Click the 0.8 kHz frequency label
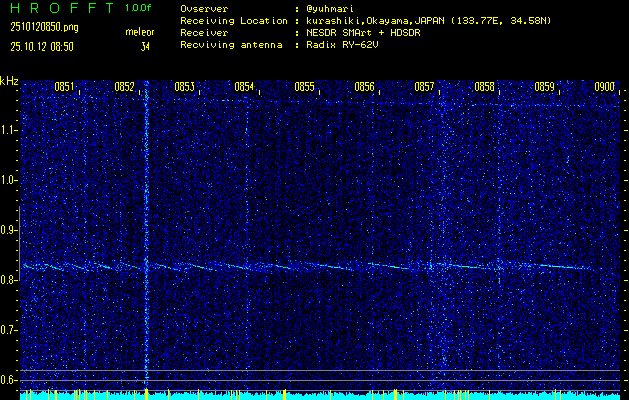629x400 pixels. coord(9,280)
